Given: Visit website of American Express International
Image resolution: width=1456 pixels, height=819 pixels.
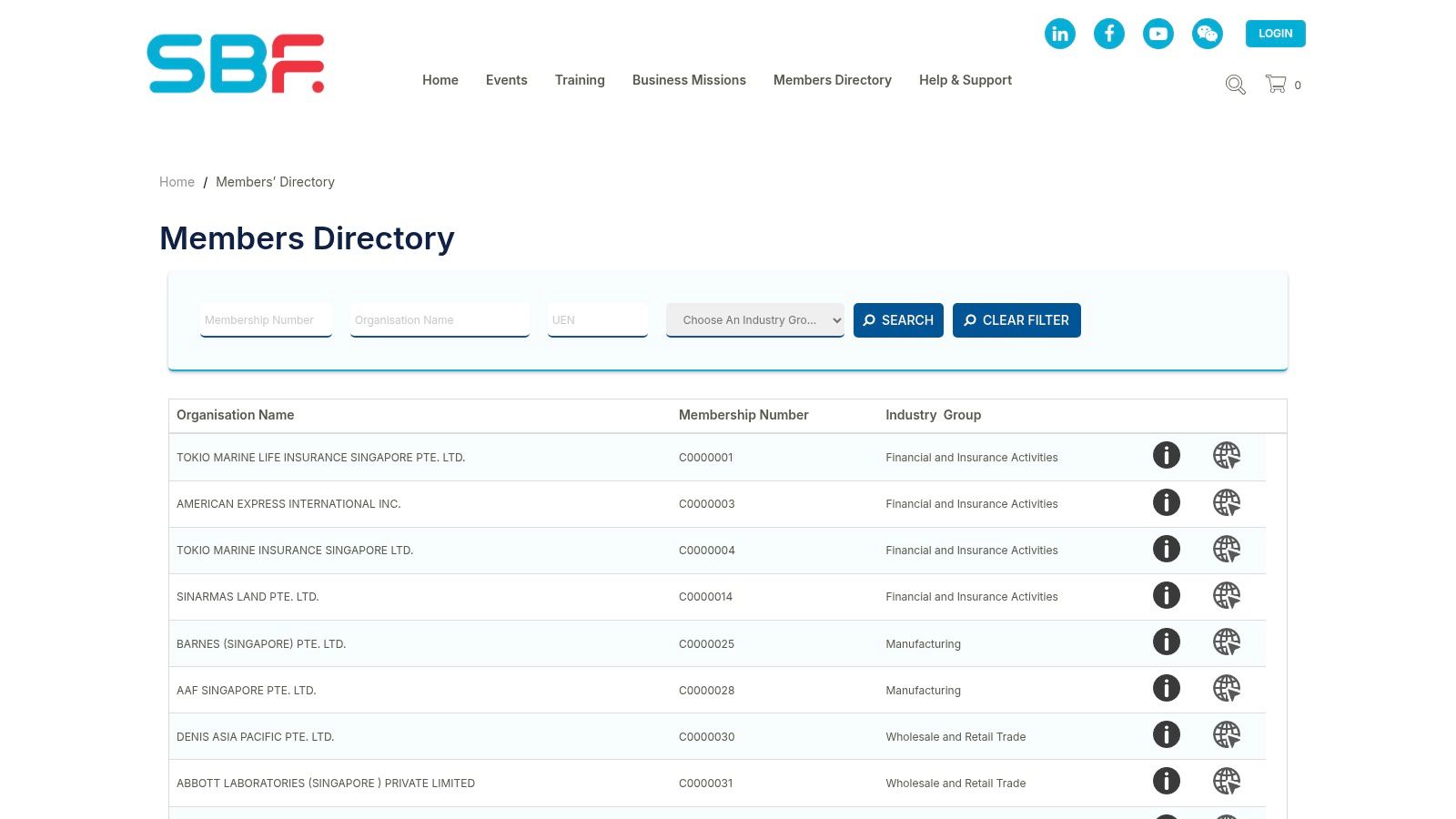Looking at the screenshot, I should pyautogui.click(x=1227, y=502).
